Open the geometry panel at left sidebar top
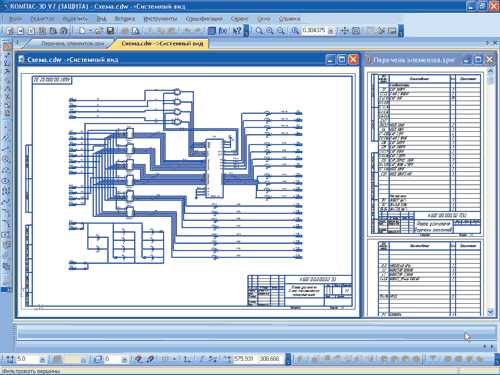The height and width of the screenshot is (375, 500). pyautogui.click(x=7, y=47)
